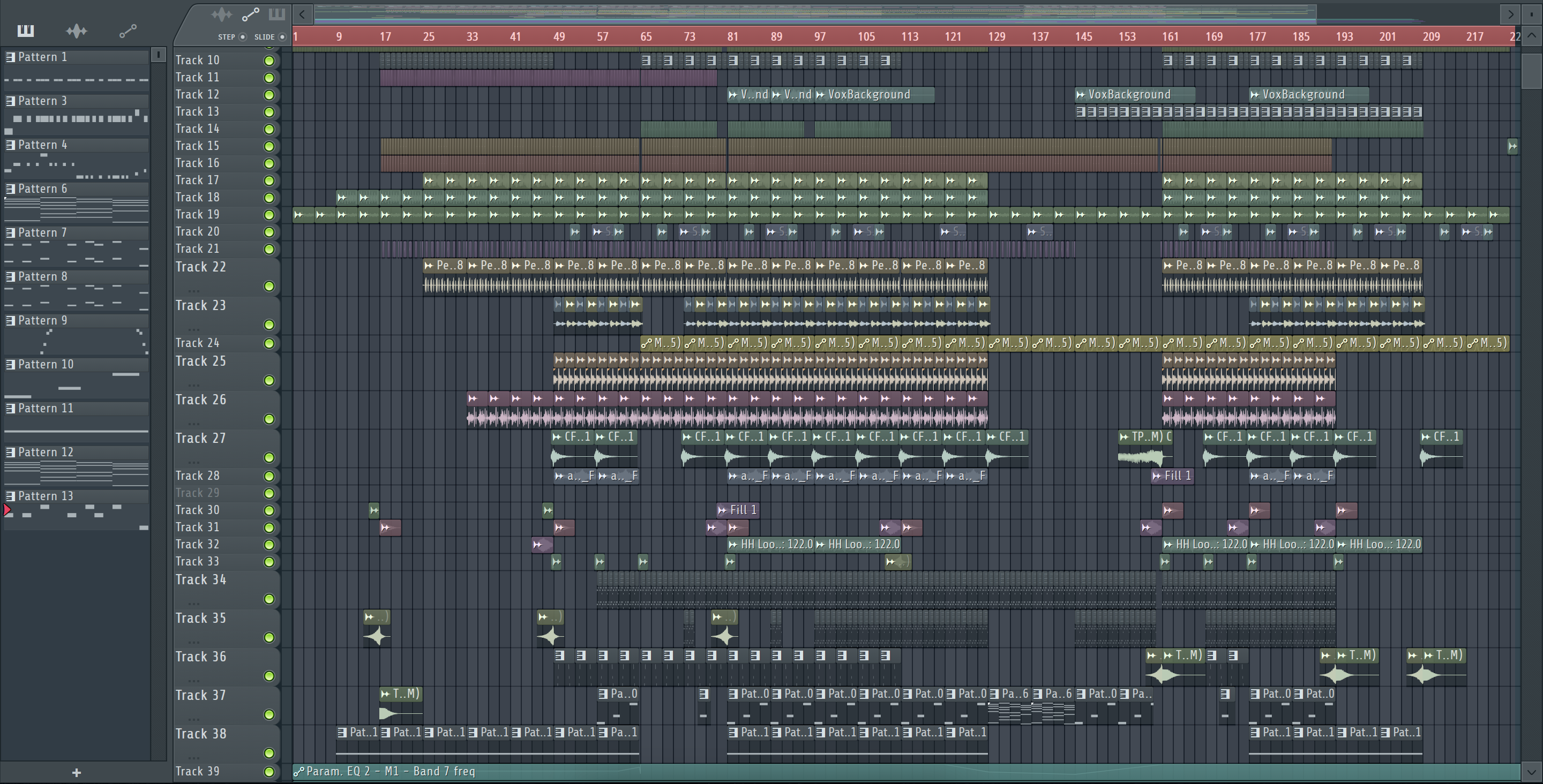This screenshot has height=784, width=1543.
Task: Toggle the STEP edit mode option
Action: pyautogui.click(x=243, y=37)
